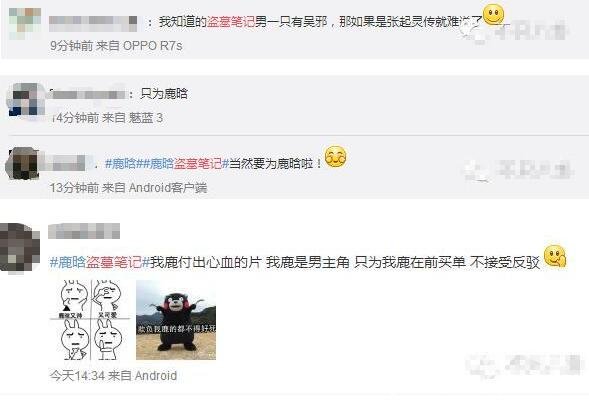Click the Android source in the bottom post

(156, 375)
